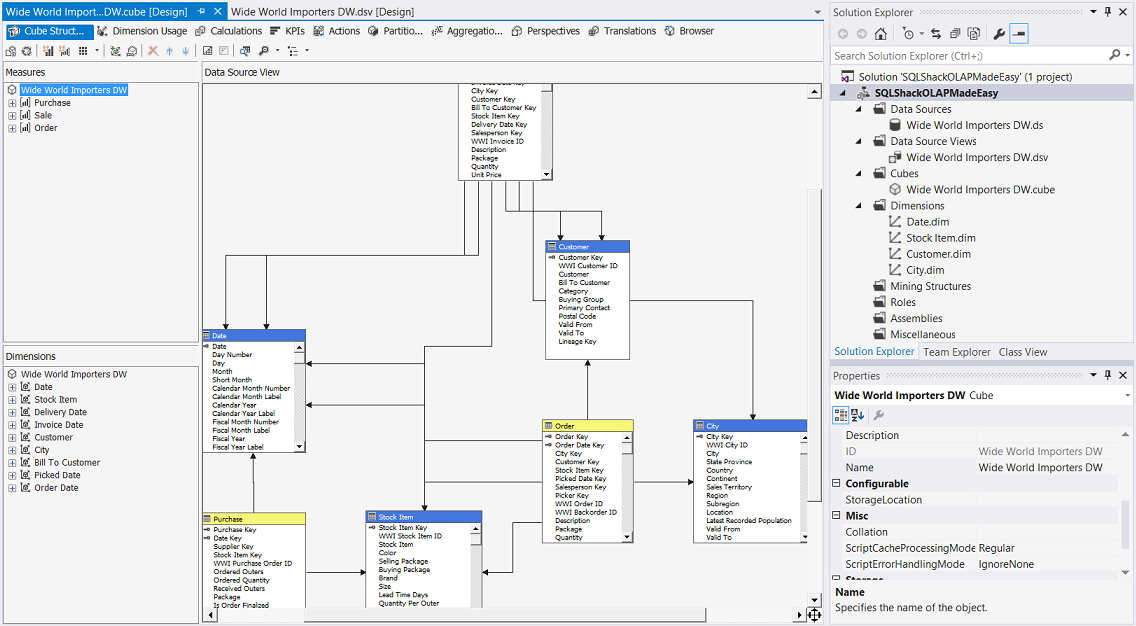Viewport: 1136px width, 626px height.
Task: Expand the Purchase measure group
Action: pyautogui.click(x=12, y=103)
